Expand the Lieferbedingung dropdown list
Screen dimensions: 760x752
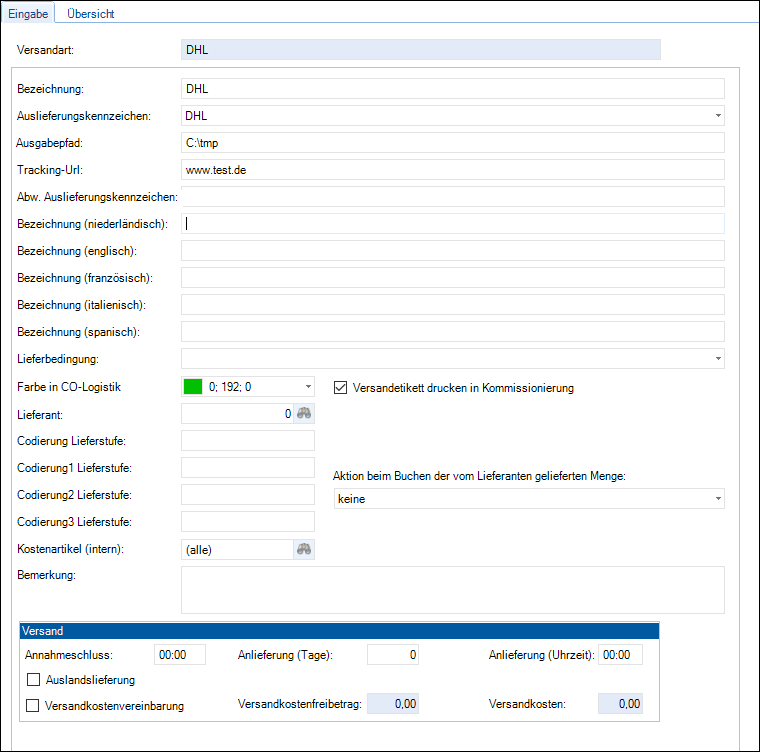pos(717,359)
